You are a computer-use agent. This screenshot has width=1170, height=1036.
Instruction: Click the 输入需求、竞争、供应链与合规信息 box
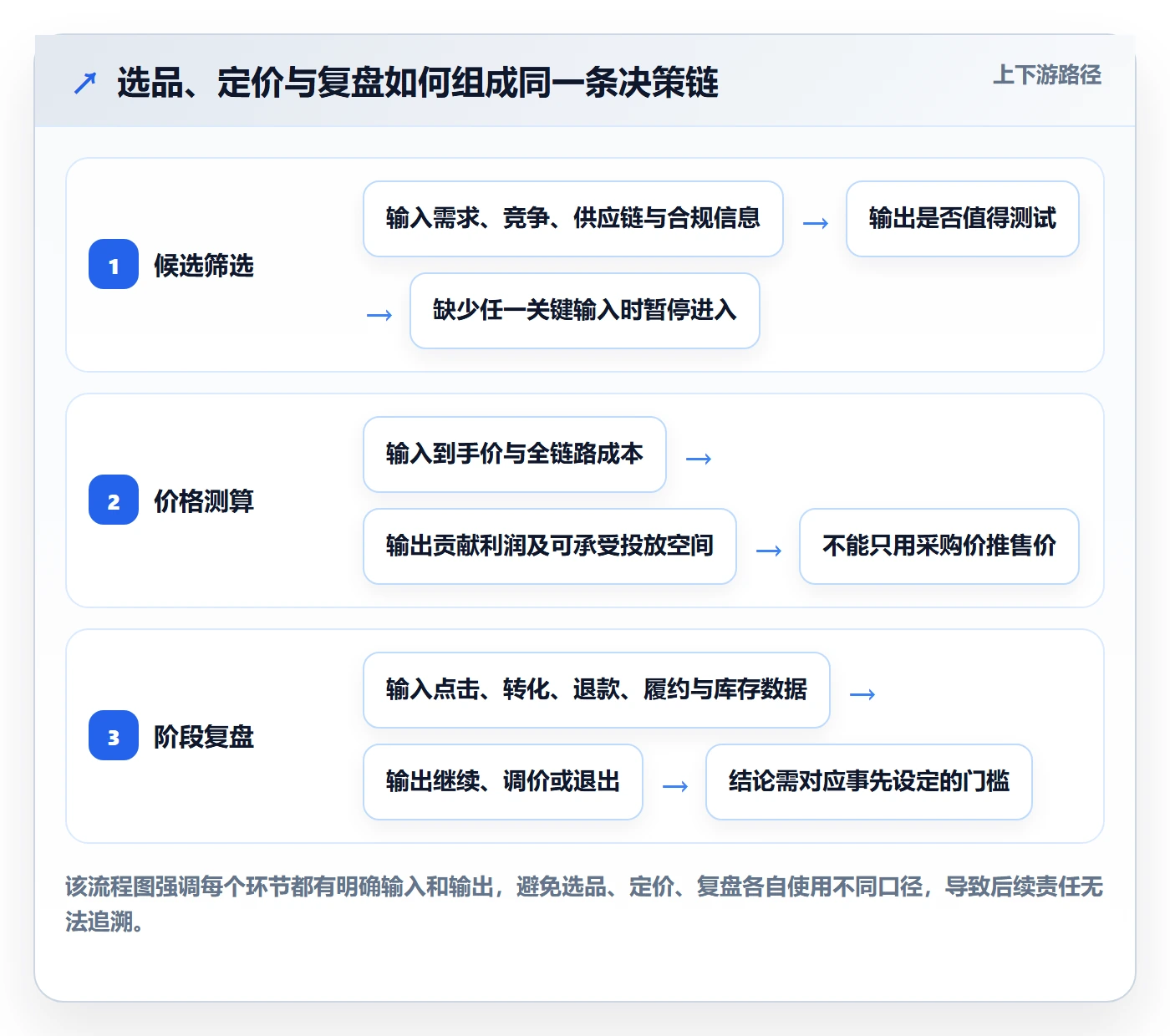pos(573,219)
